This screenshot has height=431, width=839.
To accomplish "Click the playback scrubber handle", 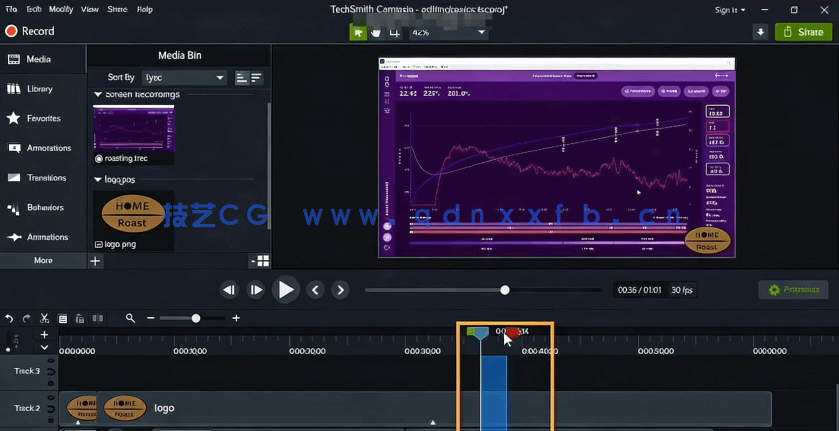I will tap(505, 290).
